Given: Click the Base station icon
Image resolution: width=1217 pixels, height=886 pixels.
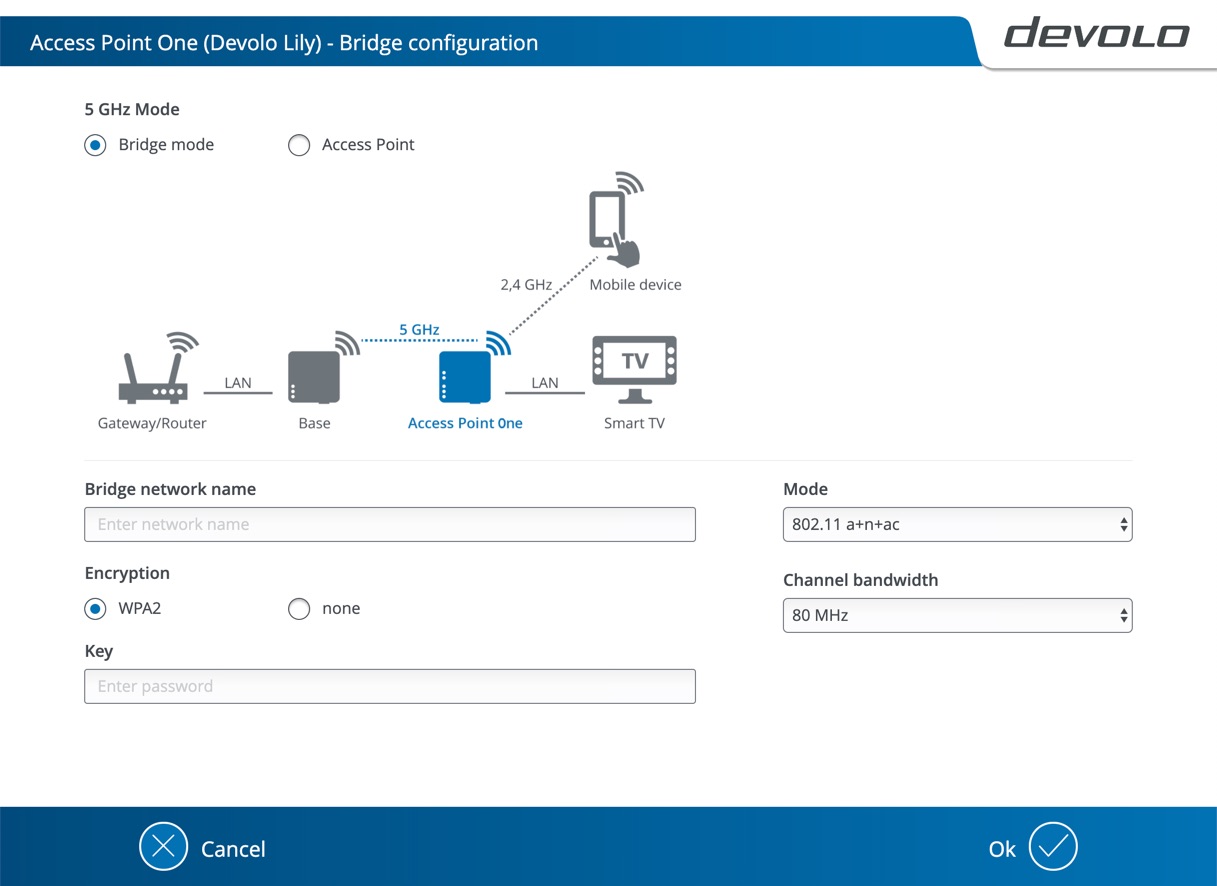Looking at the screenshot, I should point(314,376).
